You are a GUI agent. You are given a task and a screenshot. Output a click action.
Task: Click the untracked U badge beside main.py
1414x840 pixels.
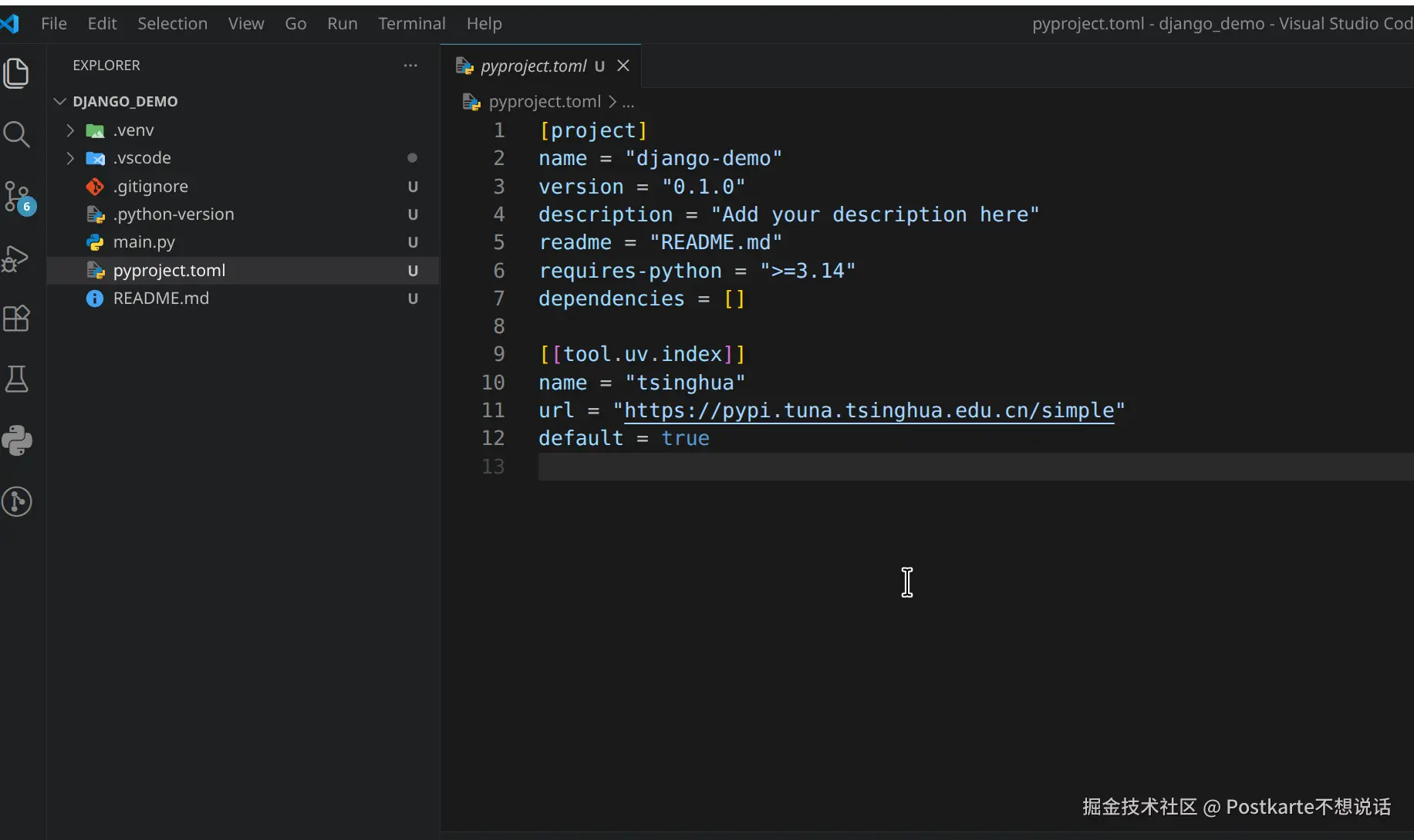(413, 242)
